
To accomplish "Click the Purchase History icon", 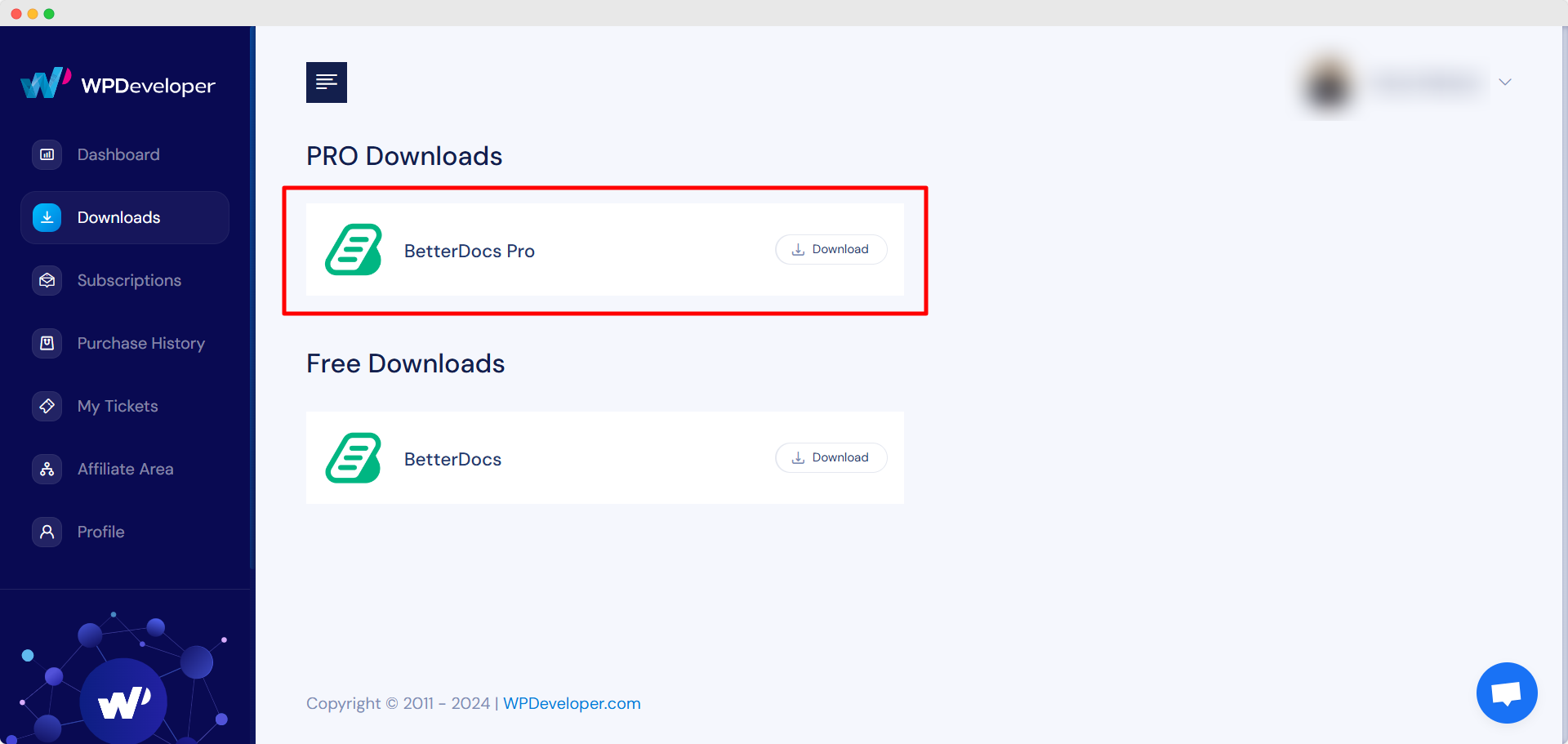I will click(47, 343).
